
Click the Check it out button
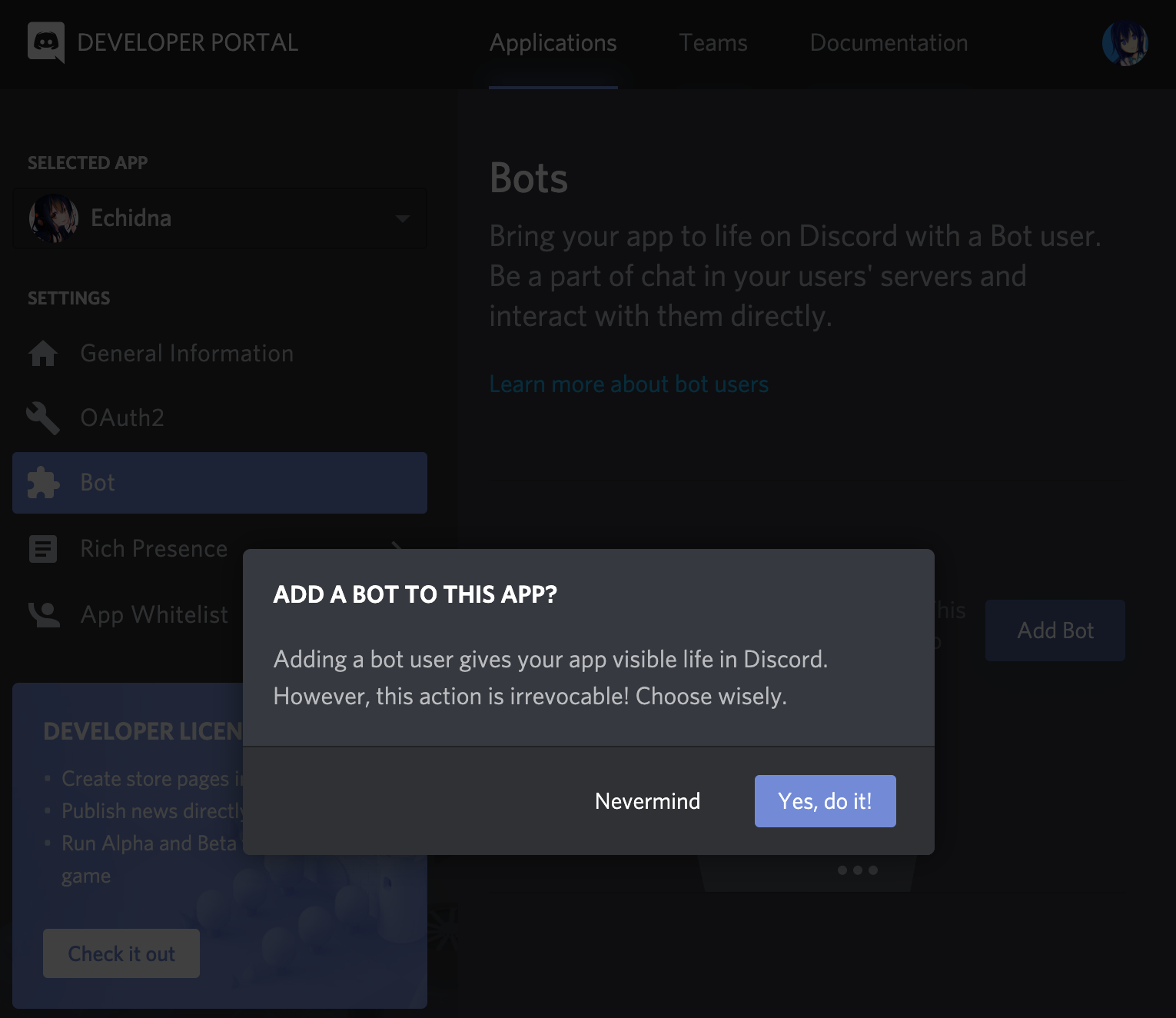click(x=121, y=953)
